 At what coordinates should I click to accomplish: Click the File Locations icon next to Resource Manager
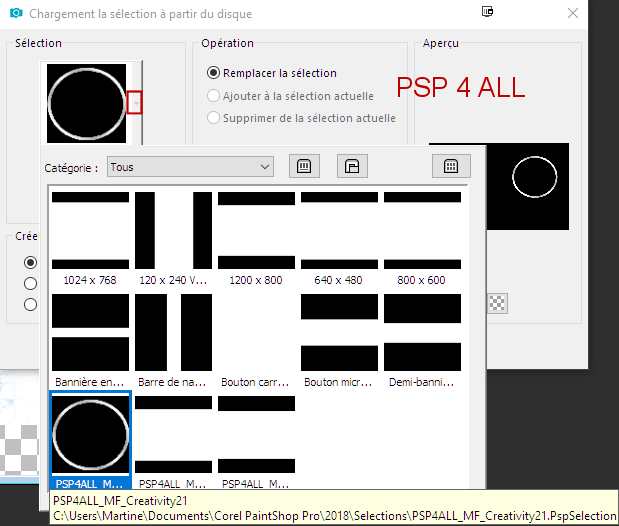point(351,167)
